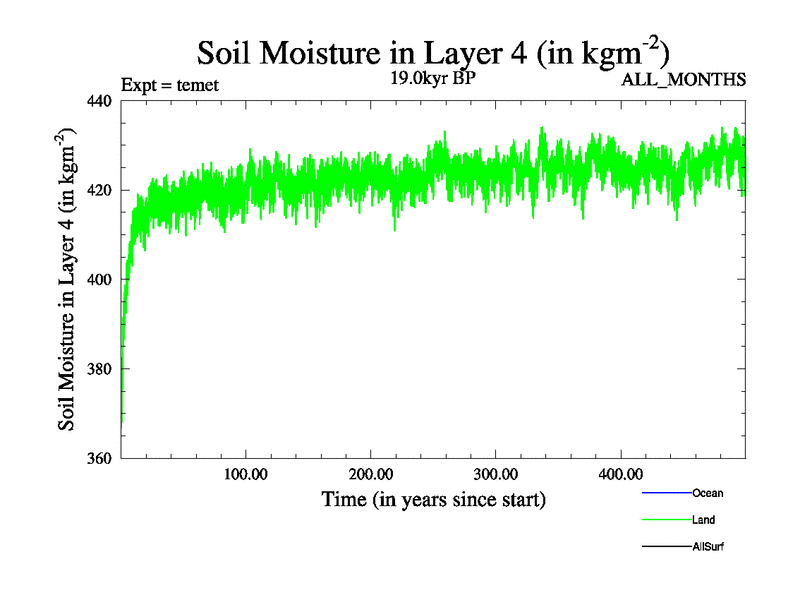Select the AllSurf legend label
800x600 pixels.
[x=709, y=547]
